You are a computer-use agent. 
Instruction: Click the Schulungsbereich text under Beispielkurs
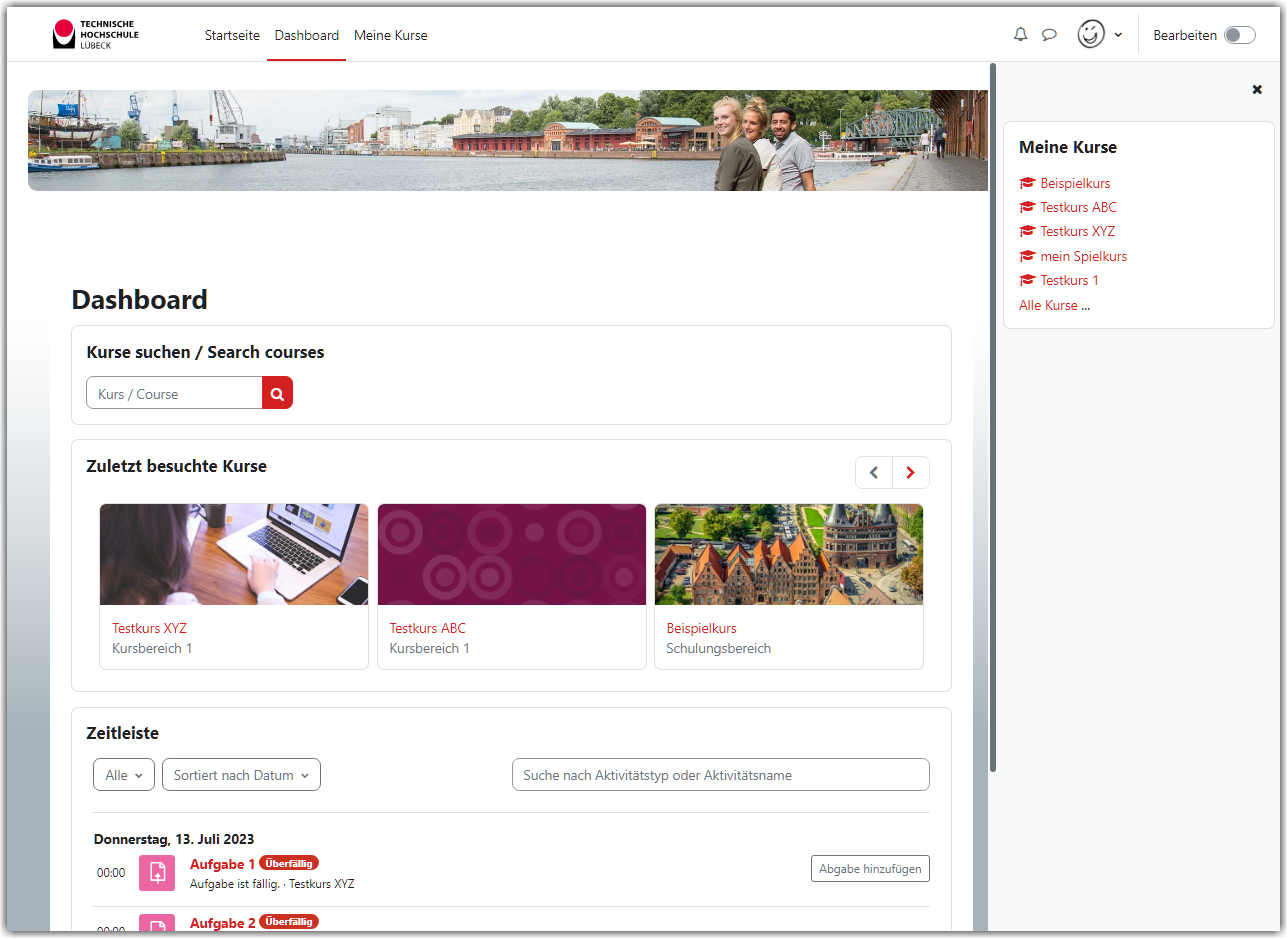coord(719,648)
